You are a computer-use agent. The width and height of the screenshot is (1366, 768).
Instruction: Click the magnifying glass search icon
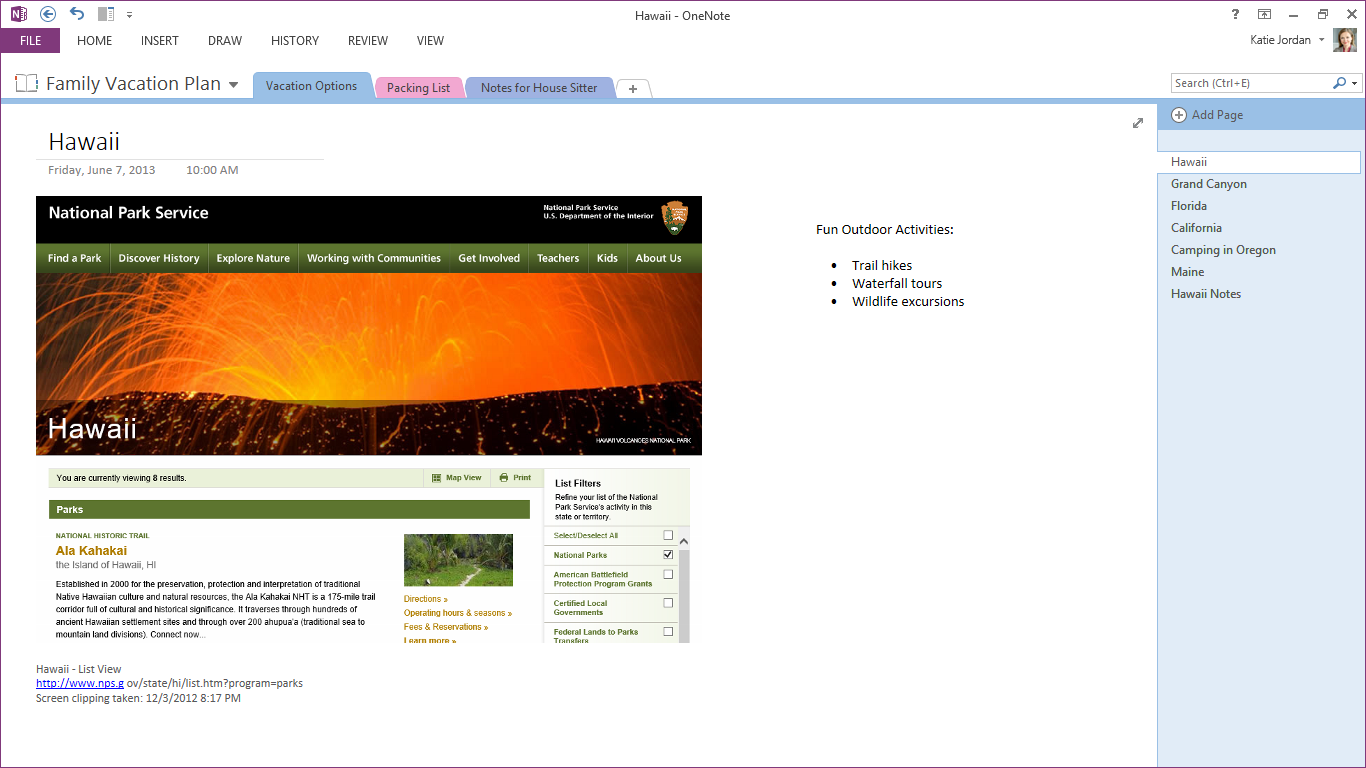pyautogui.click(x=1340, y=83)
